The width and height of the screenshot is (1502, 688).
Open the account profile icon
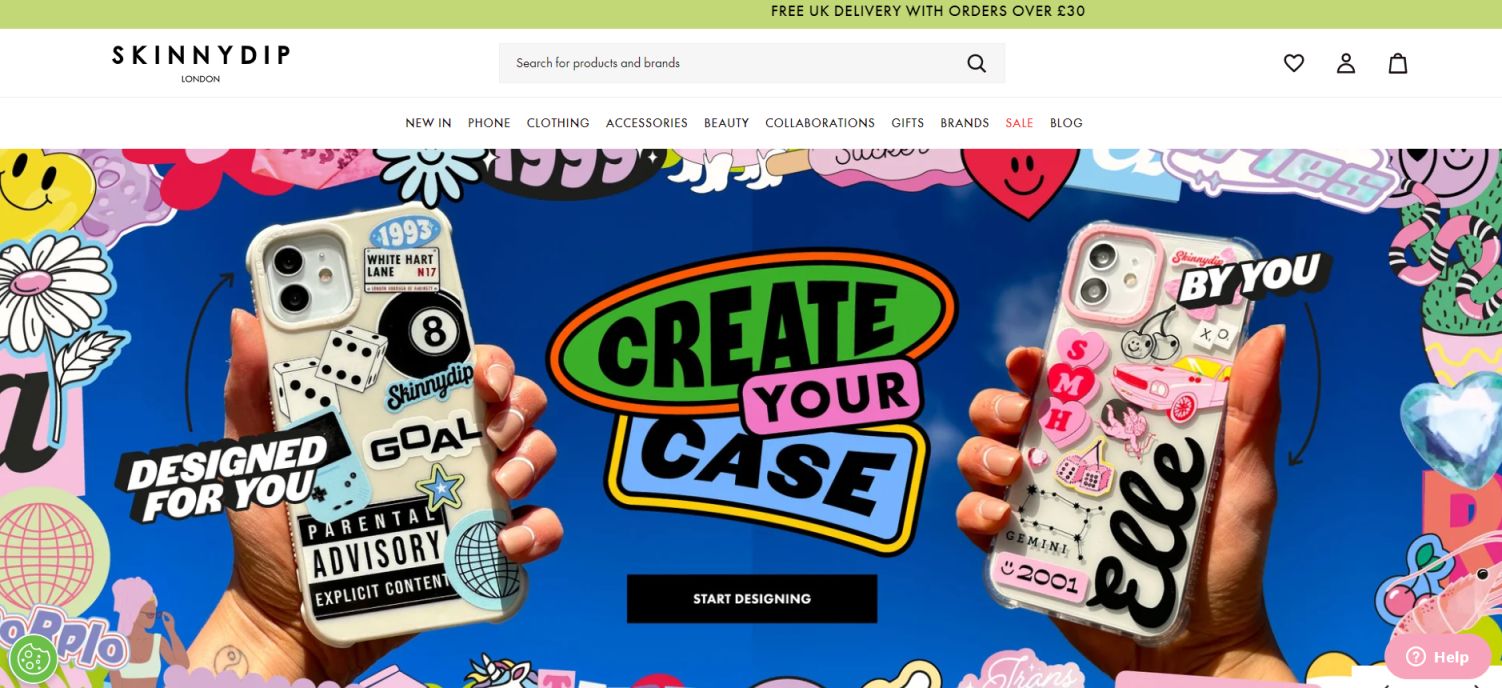coord(1346,63)
